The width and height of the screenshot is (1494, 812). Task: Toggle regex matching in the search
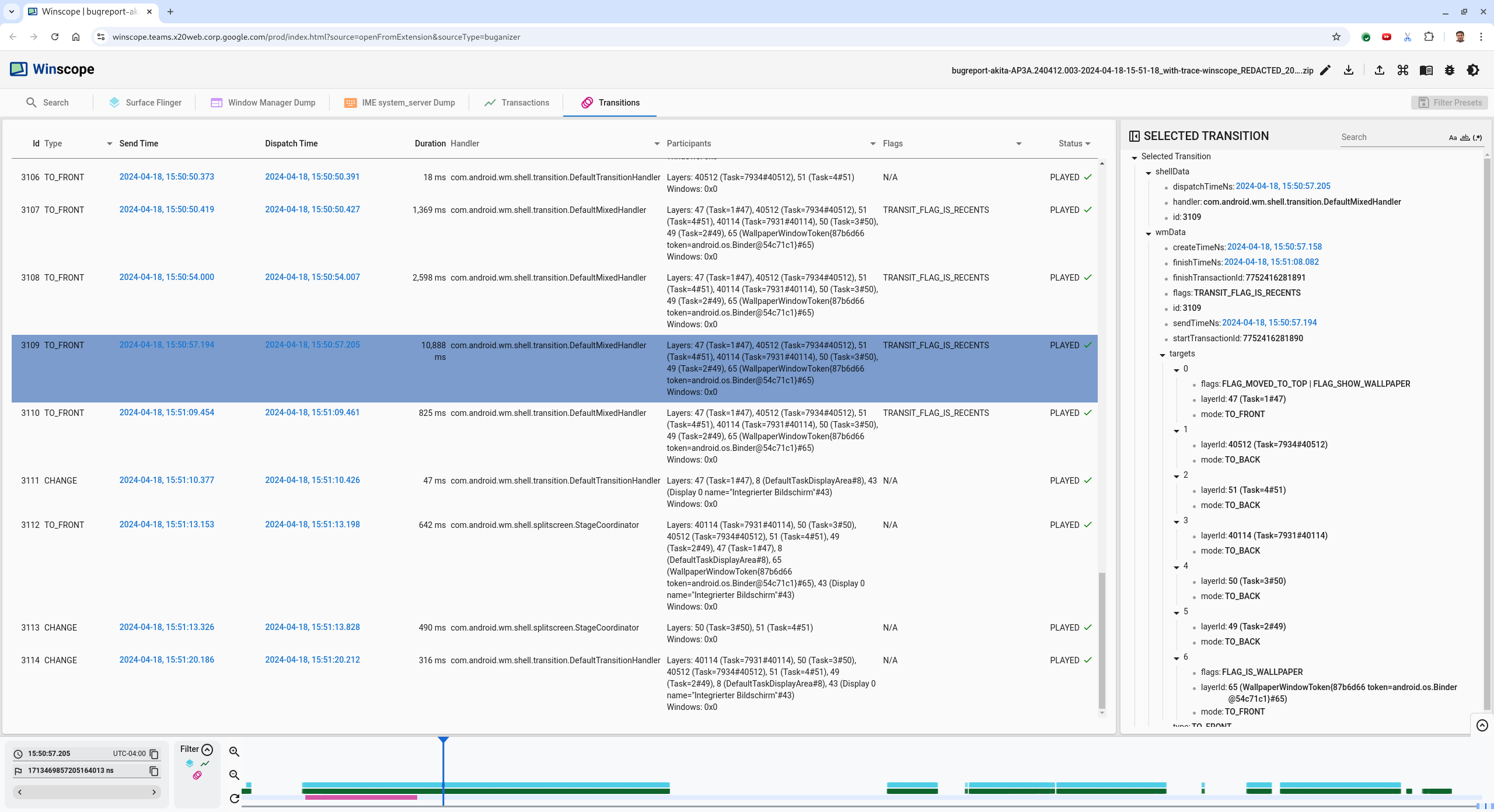coord(1477,138)
